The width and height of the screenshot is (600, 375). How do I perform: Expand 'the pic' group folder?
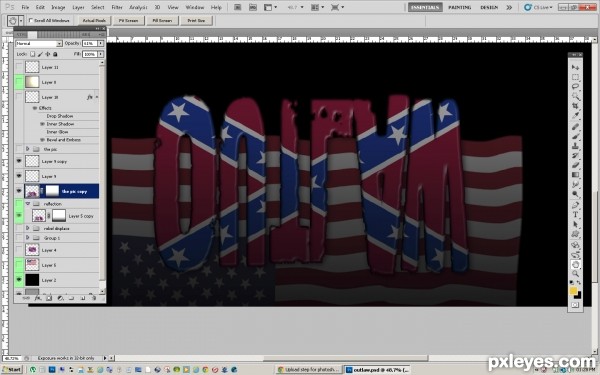[x=28, y=149]
